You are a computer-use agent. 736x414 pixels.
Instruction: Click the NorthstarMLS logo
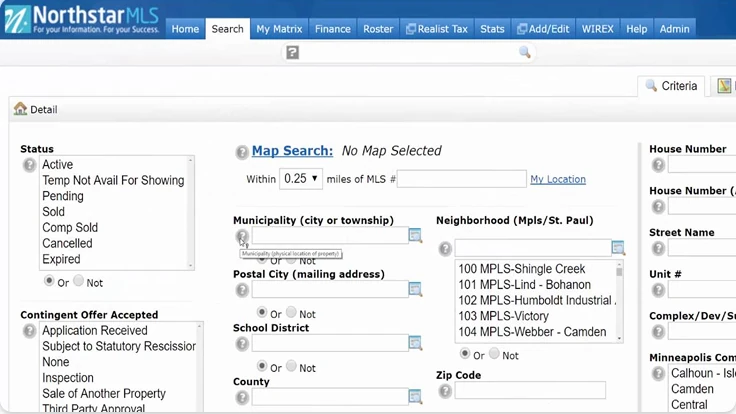point(81,19)
